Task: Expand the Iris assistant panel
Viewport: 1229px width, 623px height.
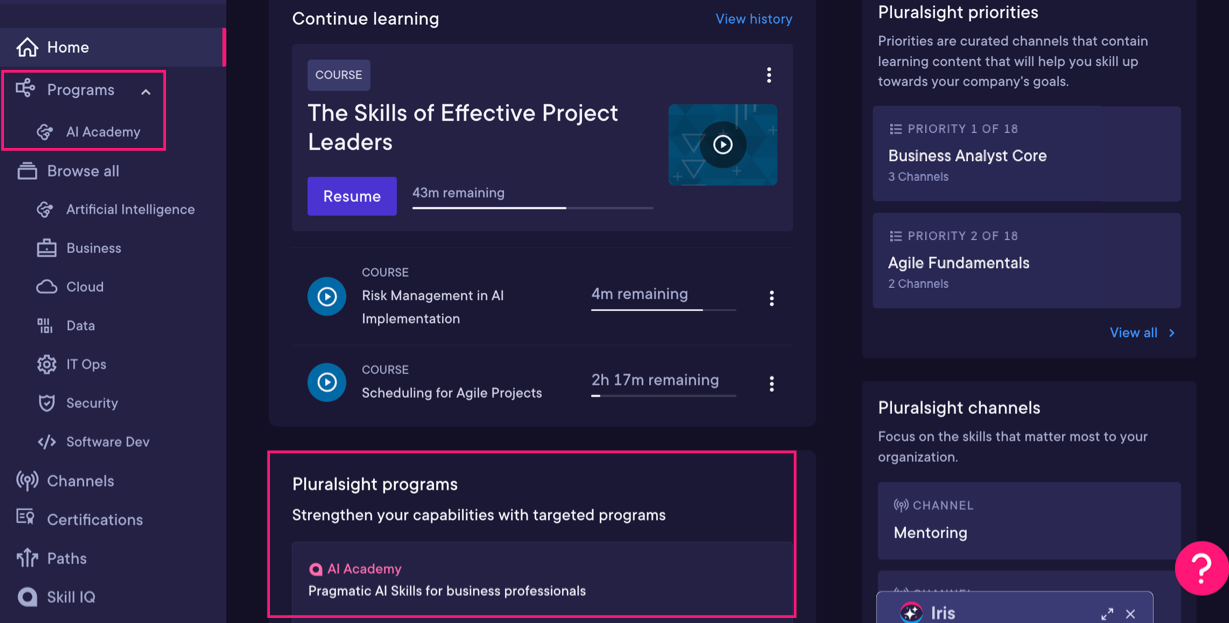Action: [x=1107, y=613]
